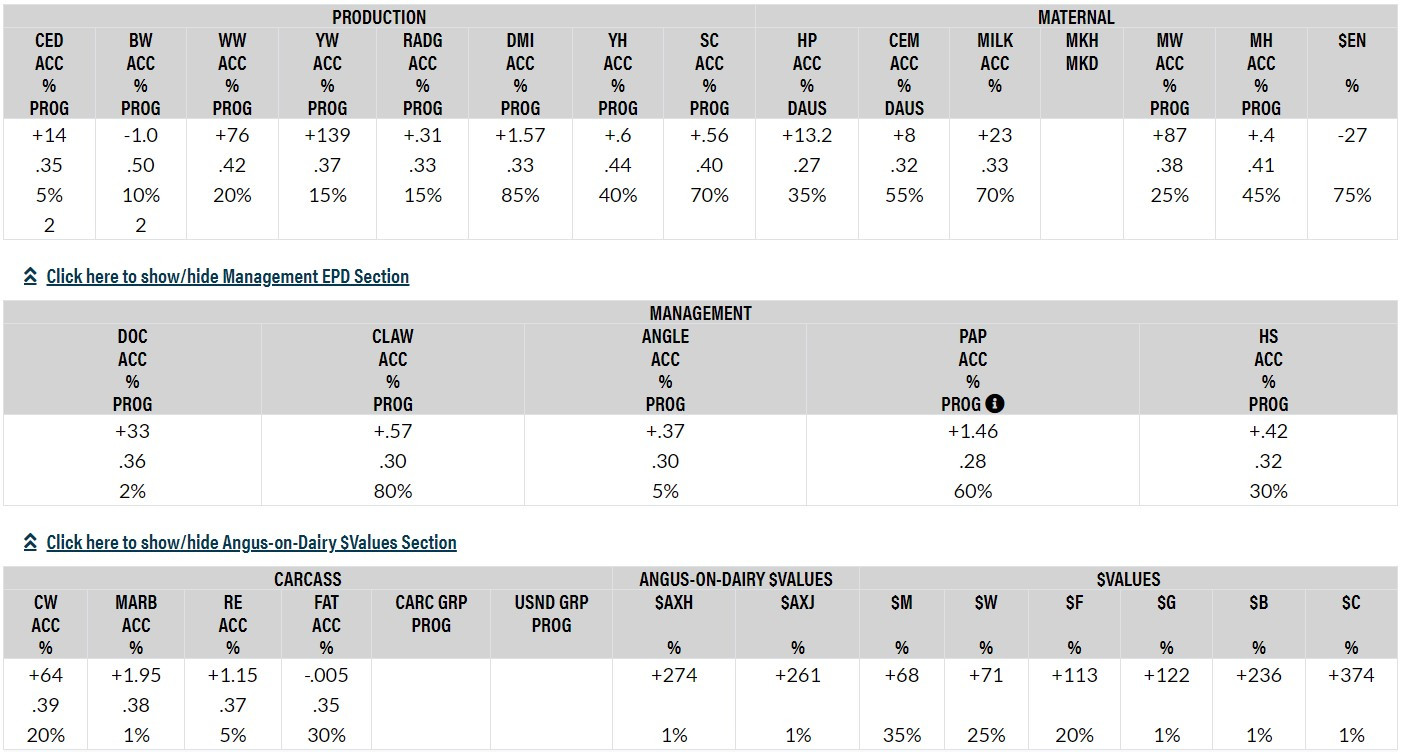The width and height of the screenshot is (1406, 752).
Task: Open the show/hide Management EPD Section link
Action: [227, 277]
